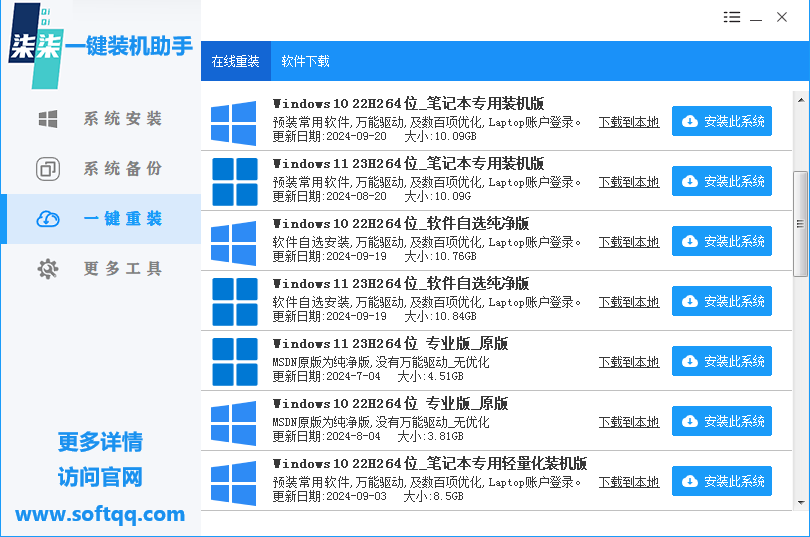This screenshot has height=537, width=810.
Task: Open the www.softqq.com website link
Action: pyautogui.click(x=100, y=514)
